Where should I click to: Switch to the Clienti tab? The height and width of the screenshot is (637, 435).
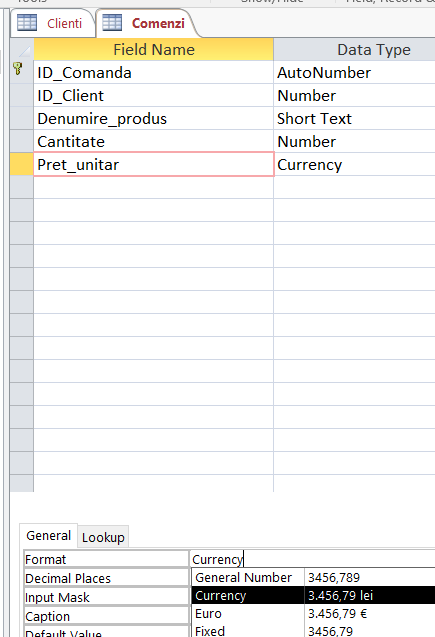pyautogui.click(x=53, y=23)
